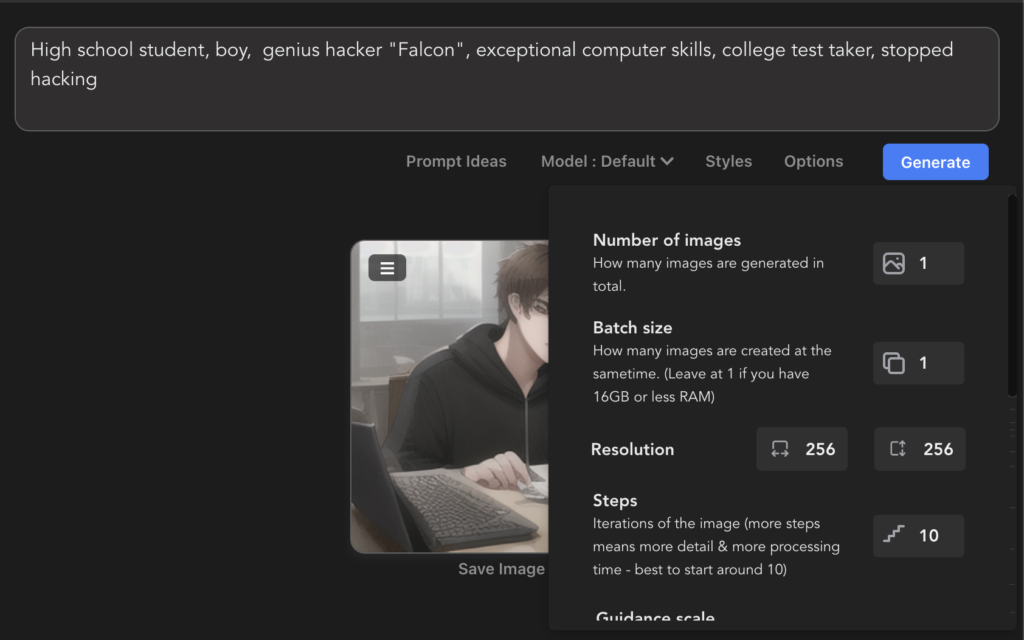Open Prompt Ideas
1024x640 pixels.
pyautogui.click(x=456, y=161)
